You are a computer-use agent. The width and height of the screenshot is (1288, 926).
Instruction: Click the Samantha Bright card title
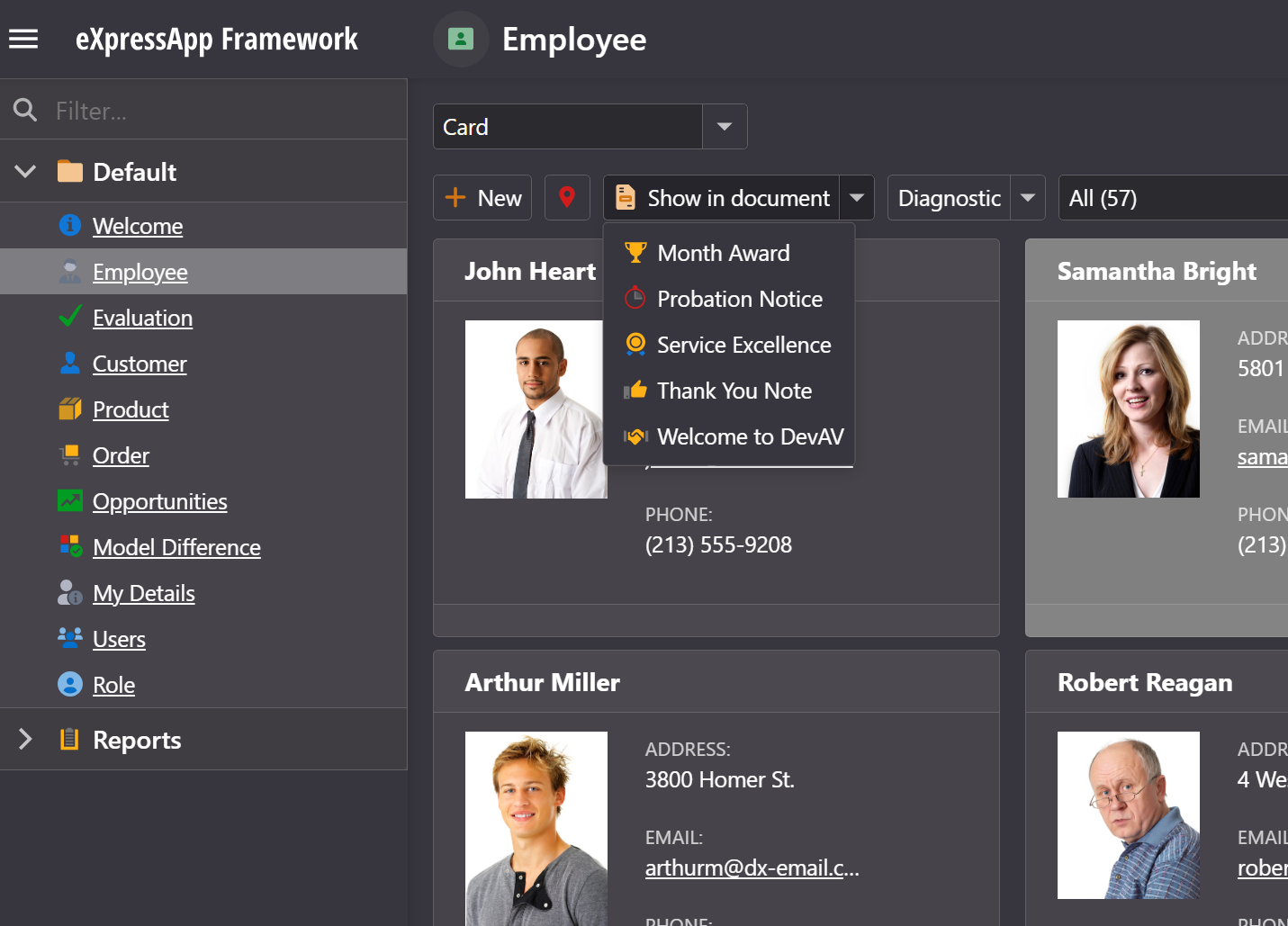coord(1157,271)
